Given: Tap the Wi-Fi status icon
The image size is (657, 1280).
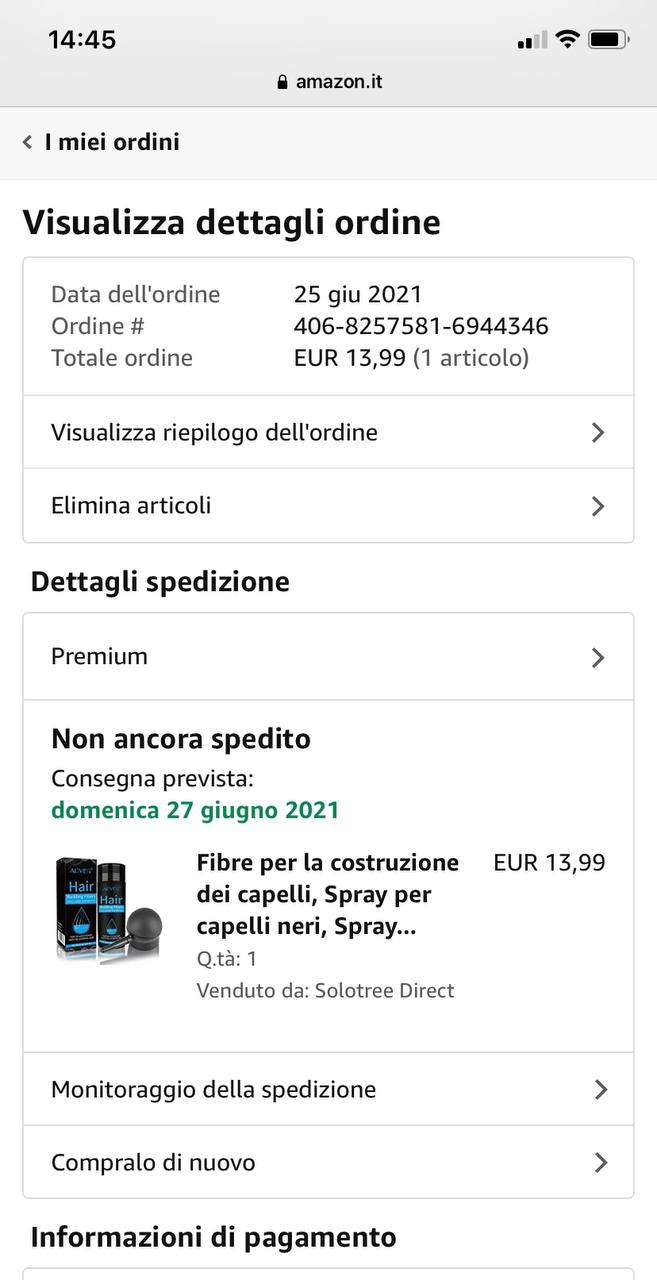Looking at the screenshot, I should point(568,40).
